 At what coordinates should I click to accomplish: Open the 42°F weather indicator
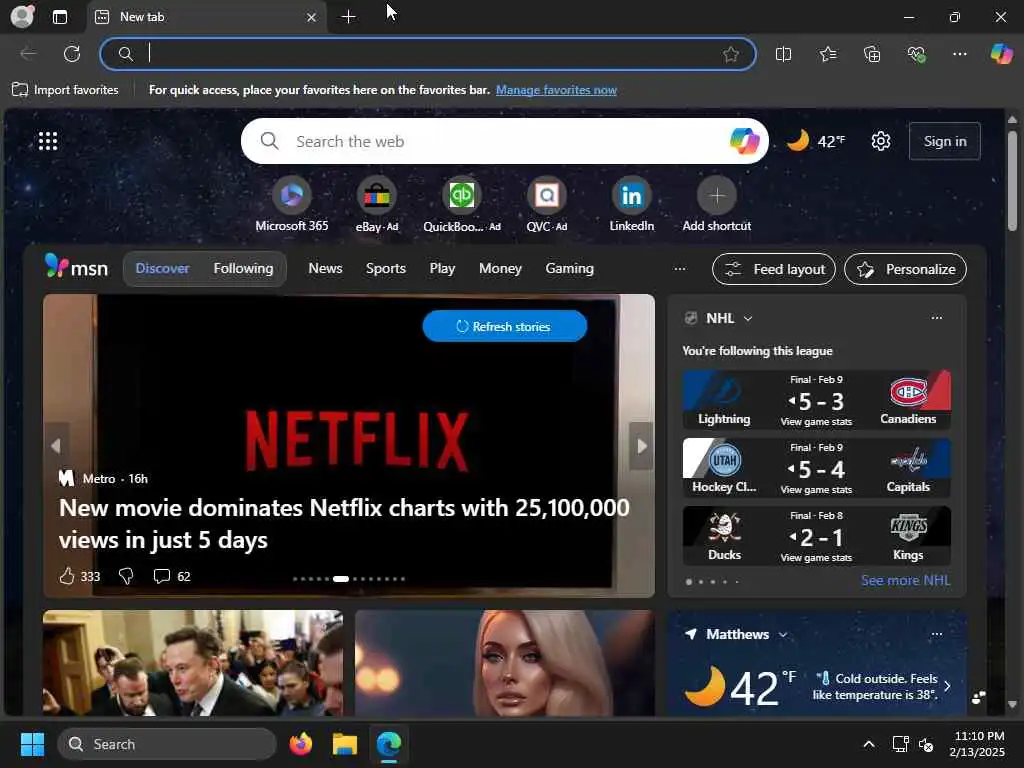click(x=816, y=141)
